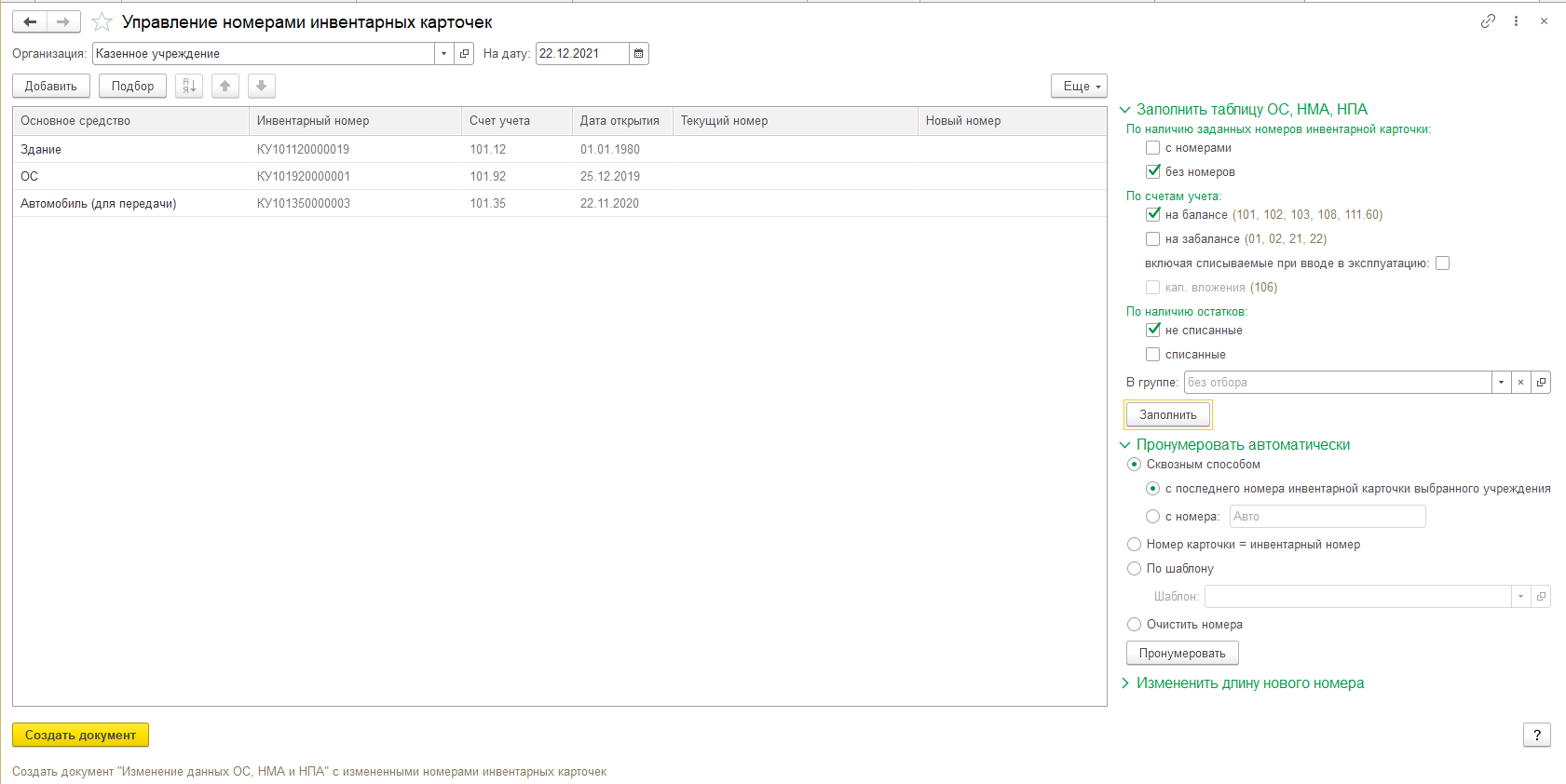Click the 'Заполнить' button
1566x784 pixels.
(1168, 415)
